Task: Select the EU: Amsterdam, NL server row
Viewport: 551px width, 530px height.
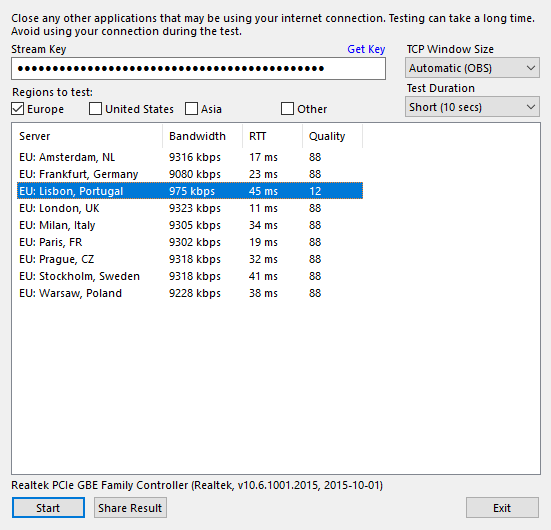Action: coord(190,157)
